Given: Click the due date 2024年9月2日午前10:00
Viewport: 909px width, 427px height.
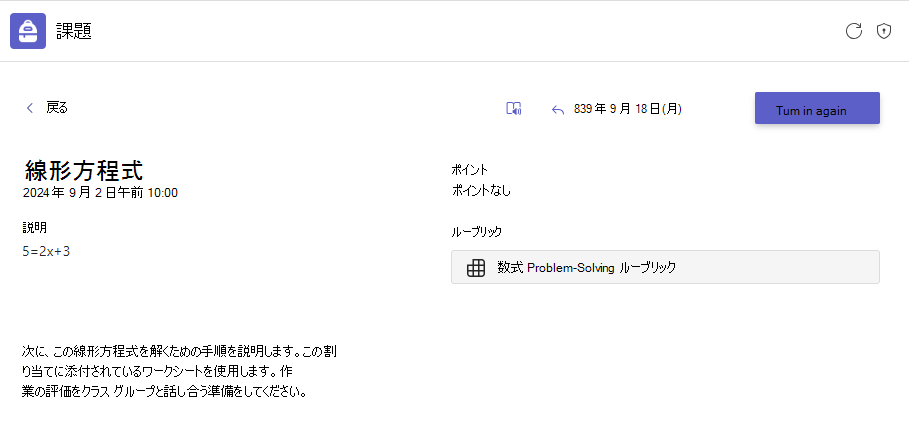Looking at the screenshot, I should click(100, 193).
